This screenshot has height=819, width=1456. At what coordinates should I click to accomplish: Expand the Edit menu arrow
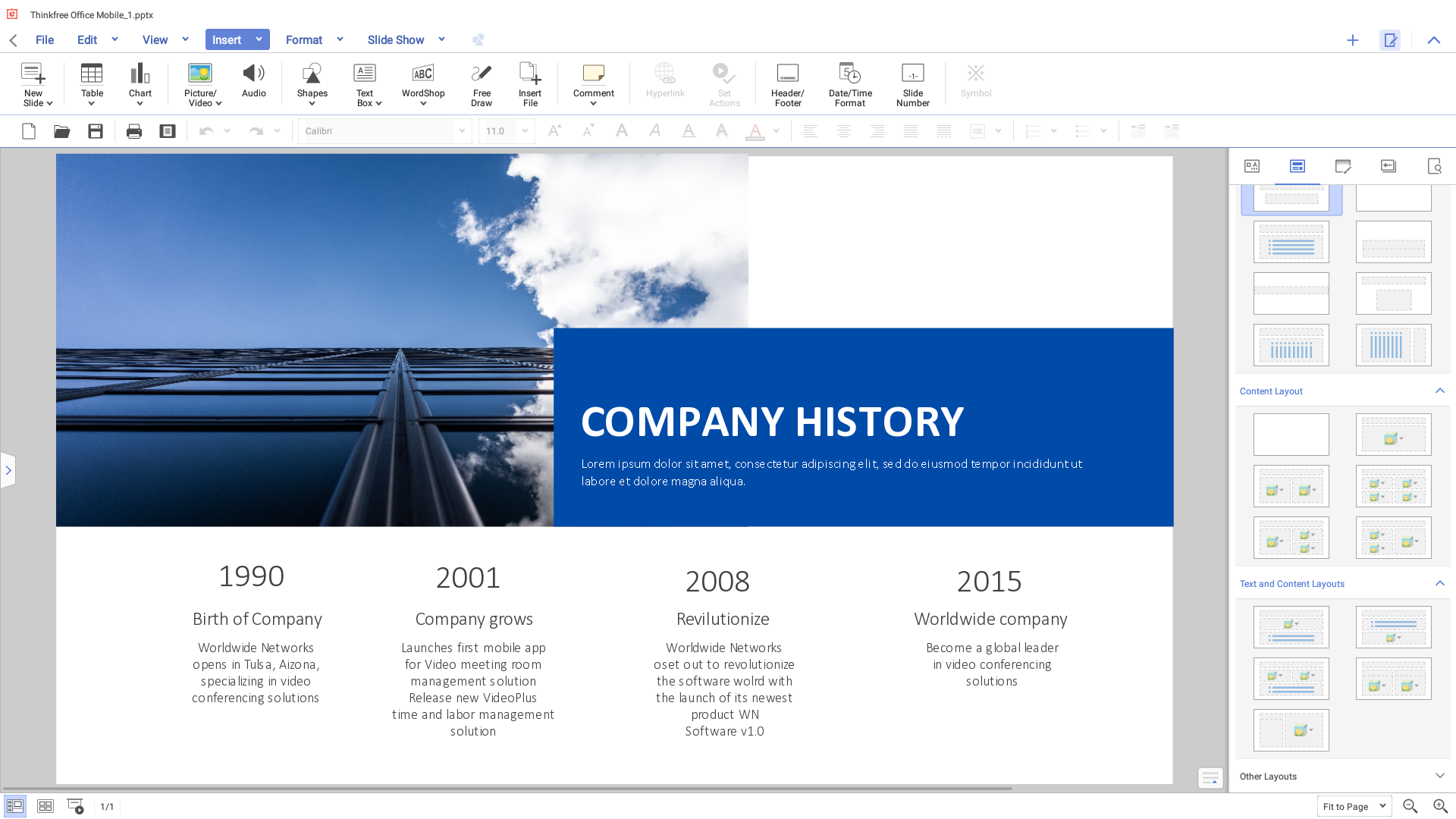[x=115, y=39]
